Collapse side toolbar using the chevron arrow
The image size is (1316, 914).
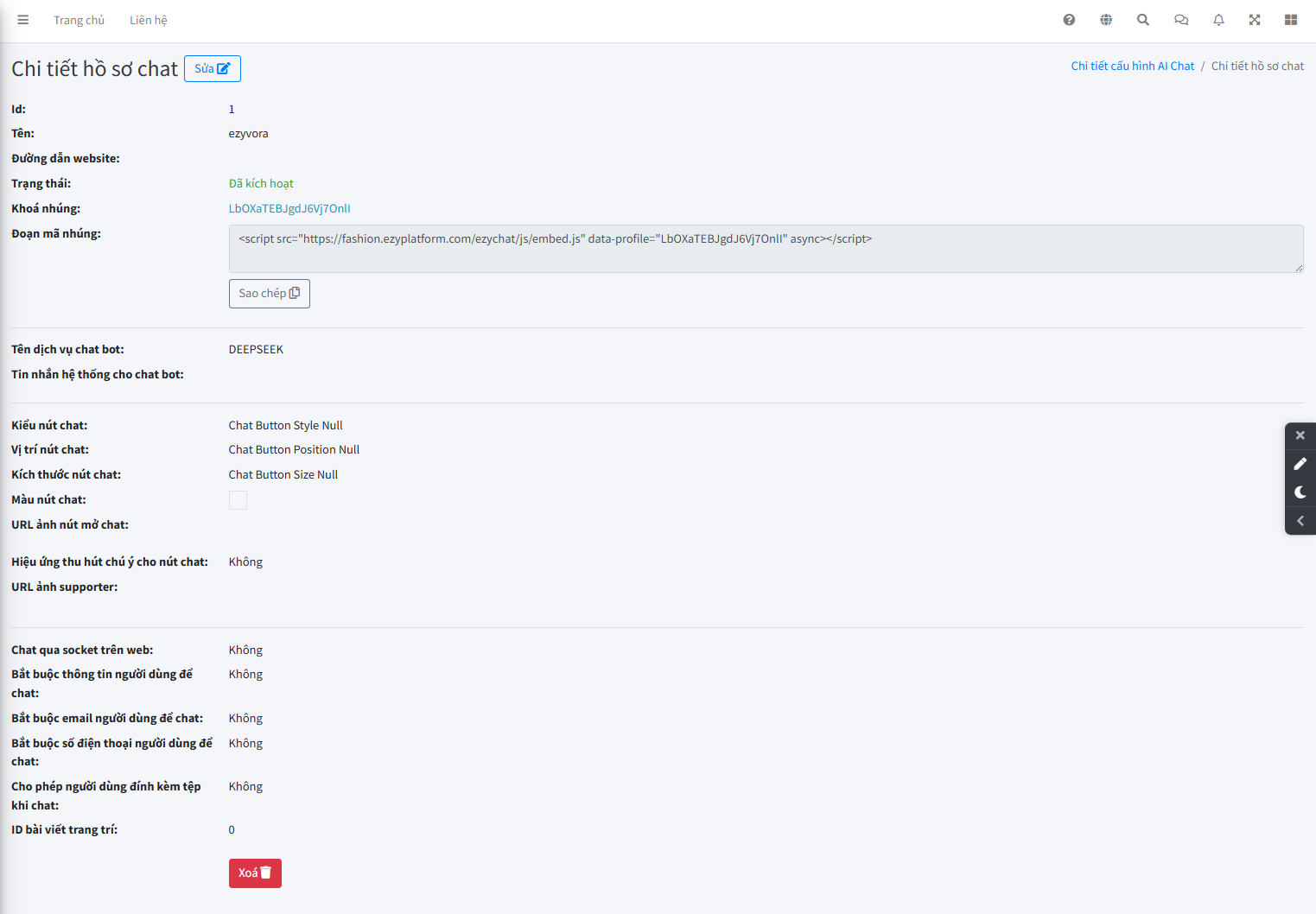[x=1300, y=521]
